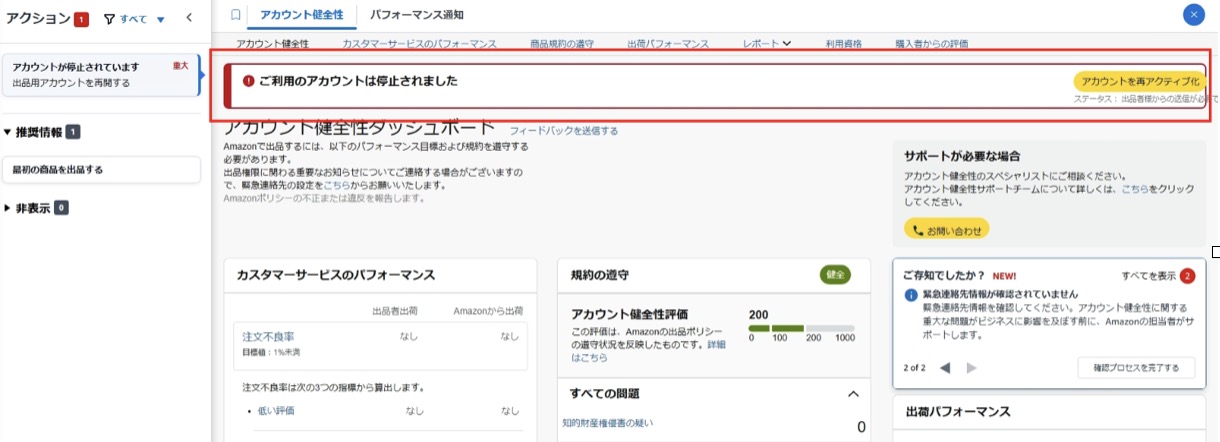Open the 購入者からの評価 sub-navigation item
1220x442 pixels.
[931, 44]
